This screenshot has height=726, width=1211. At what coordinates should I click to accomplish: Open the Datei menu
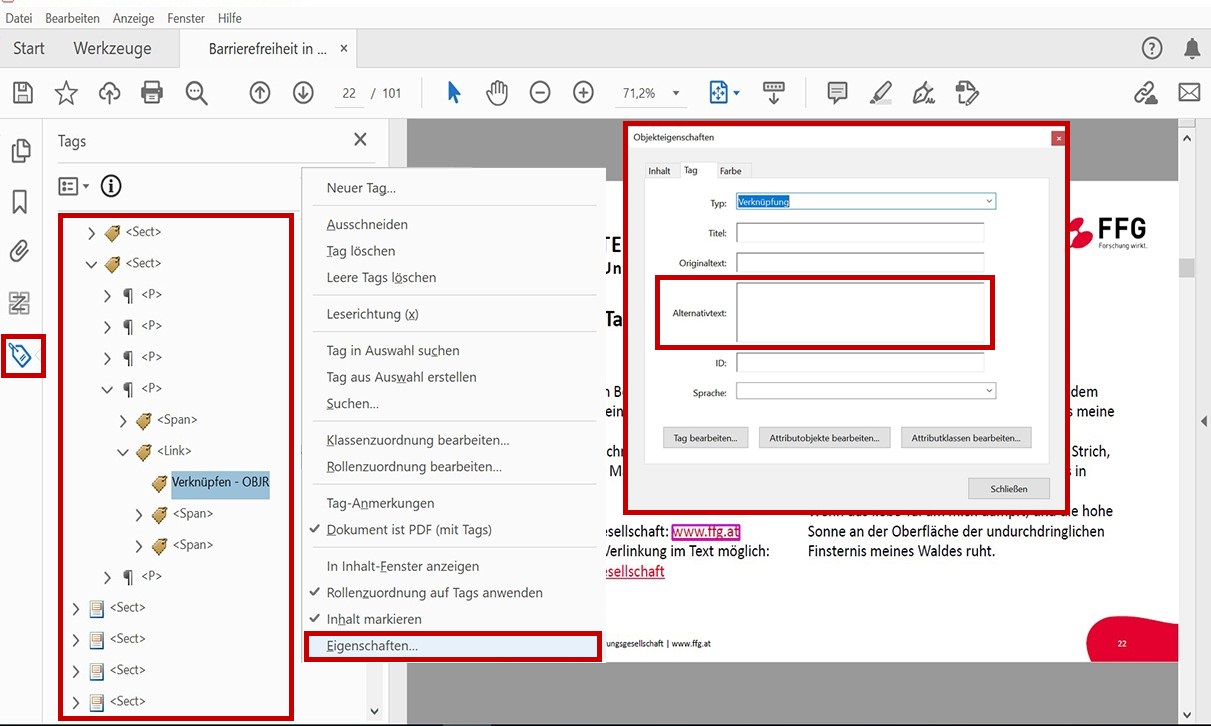click(x=19, y=18)
